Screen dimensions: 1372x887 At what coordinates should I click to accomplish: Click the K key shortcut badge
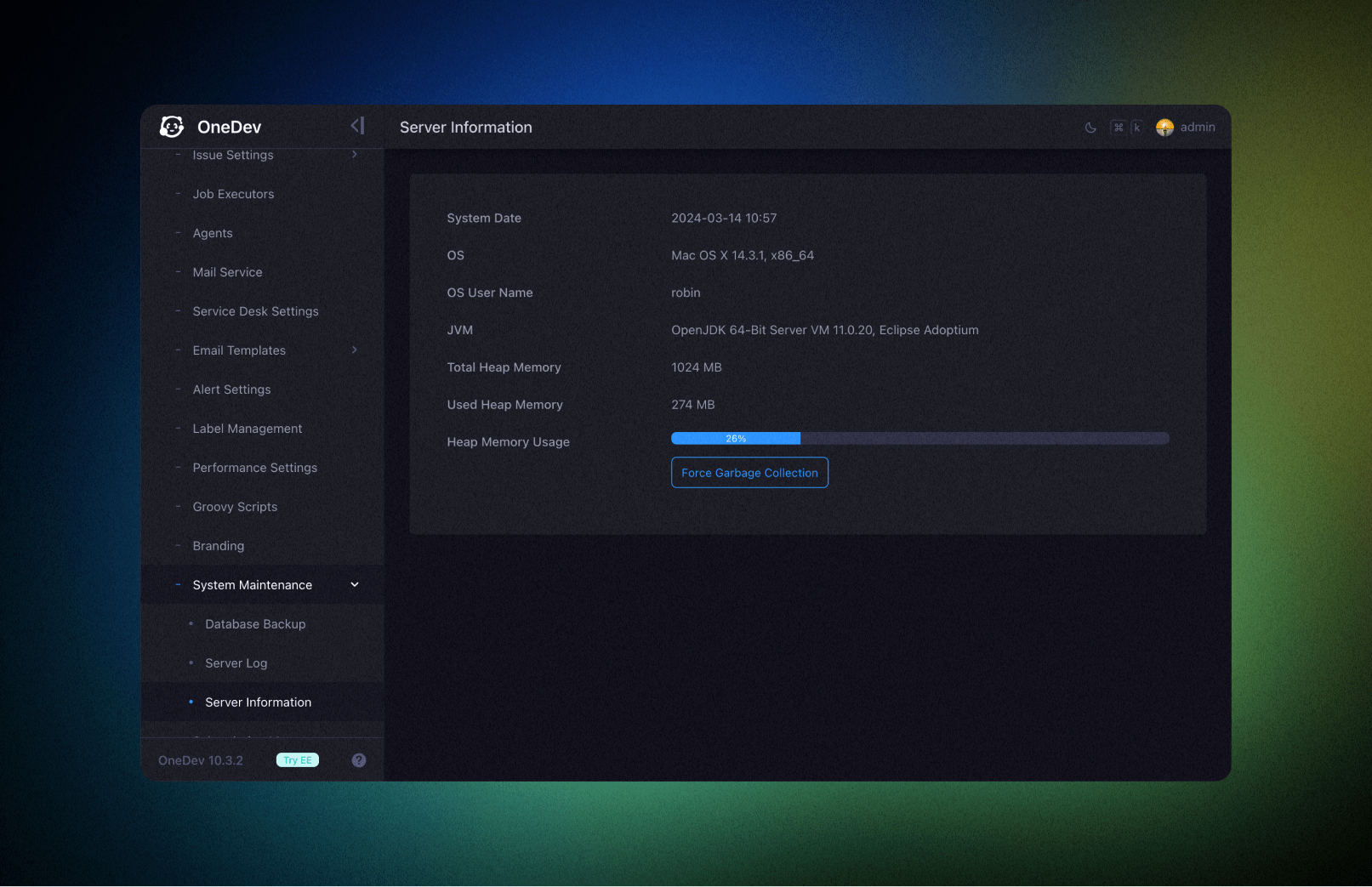[x=1136, y=128]
